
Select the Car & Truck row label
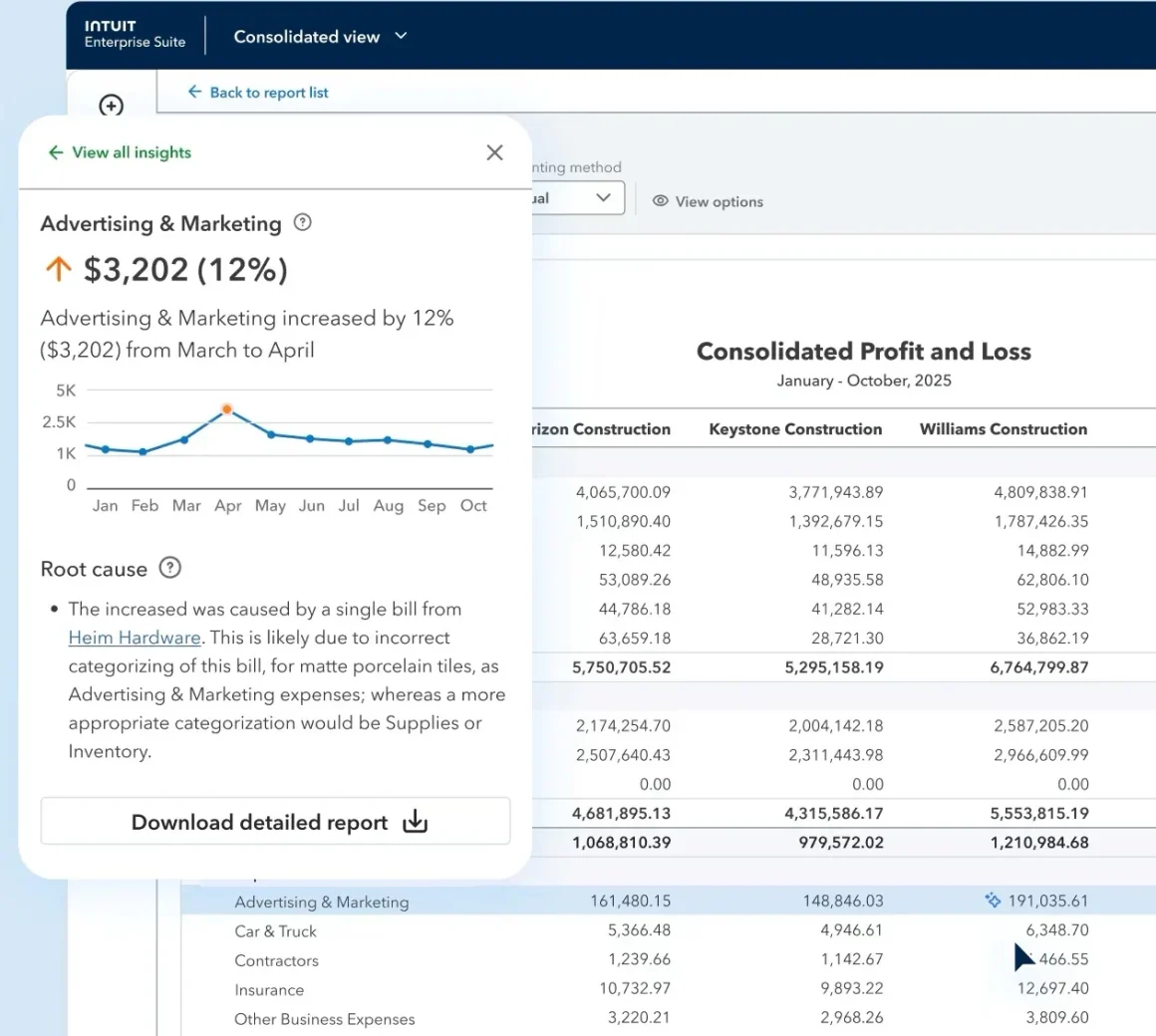click(x=276, y=931)
